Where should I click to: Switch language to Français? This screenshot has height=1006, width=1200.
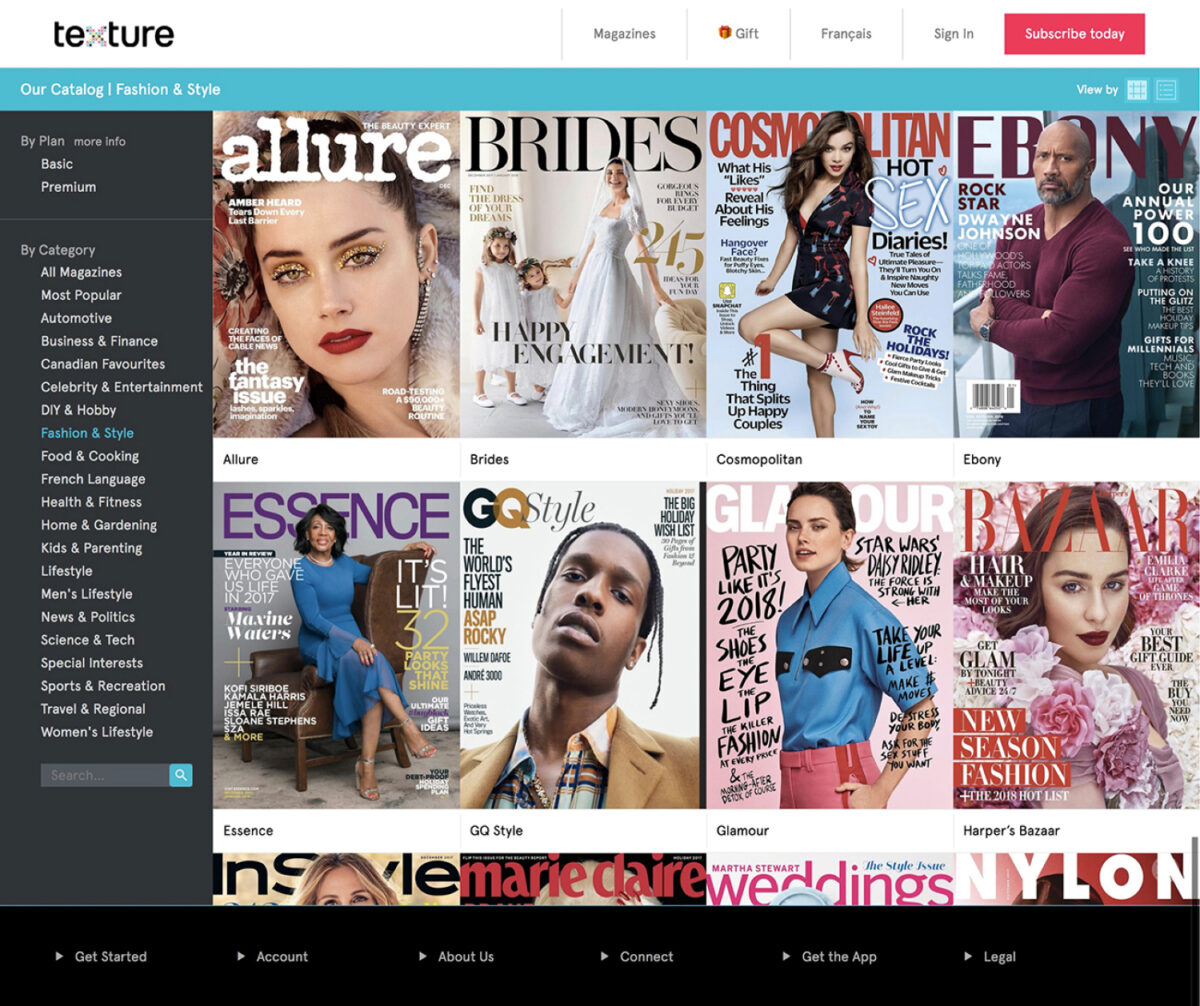846,34
